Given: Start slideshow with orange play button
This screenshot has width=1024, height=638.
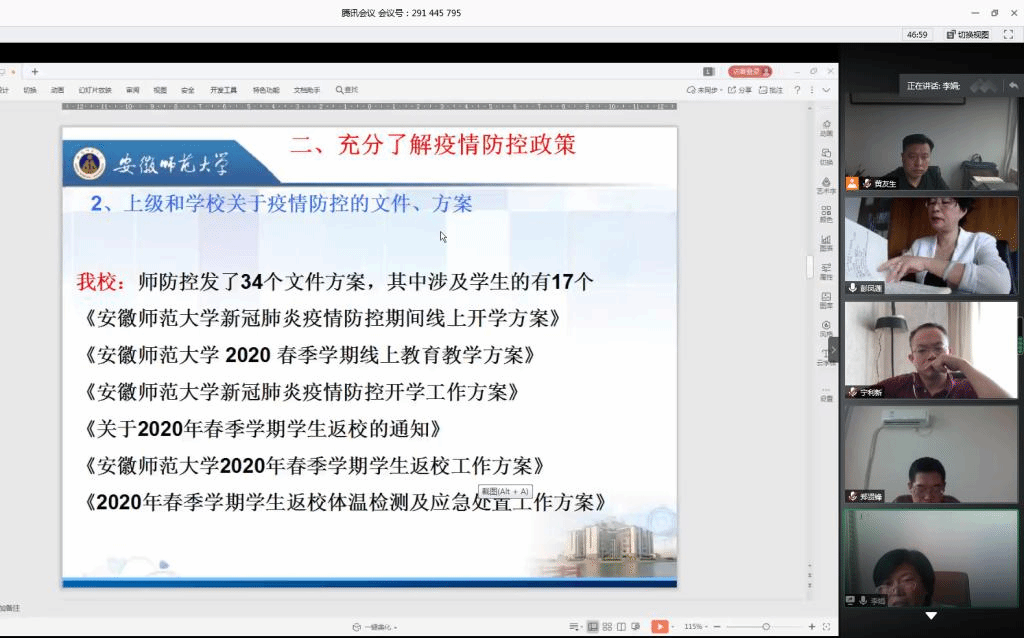Looking at the screenshot, I should click(660, 626).
